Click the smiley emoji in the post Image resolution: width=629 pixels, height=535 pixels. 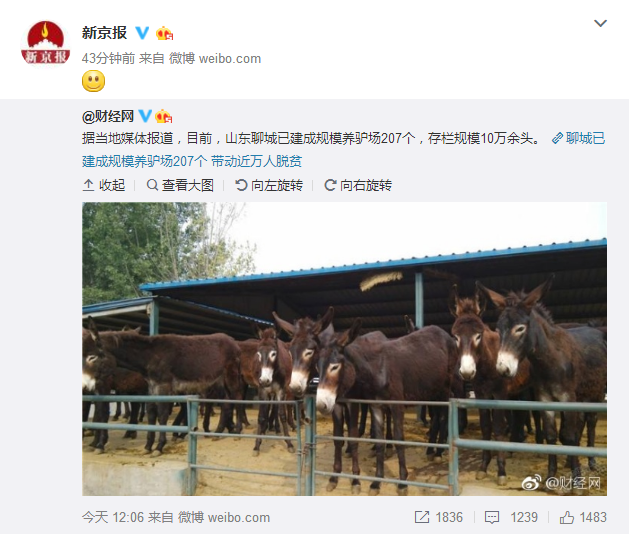(93, 81)
